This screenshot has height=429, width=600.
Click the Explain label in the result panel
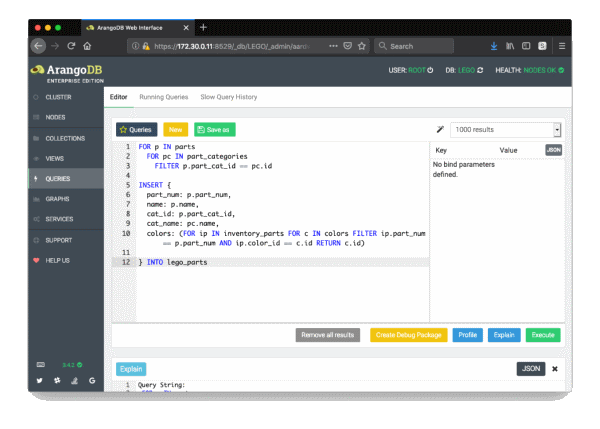coord(131,369)
